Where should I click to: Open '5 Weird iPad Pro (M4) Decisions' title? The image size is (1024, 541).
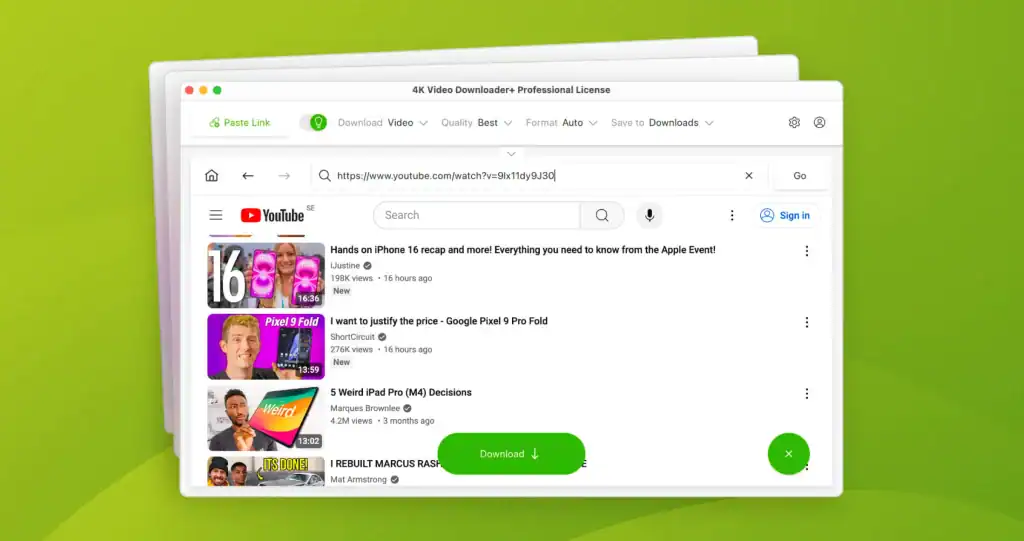(401, 392)
